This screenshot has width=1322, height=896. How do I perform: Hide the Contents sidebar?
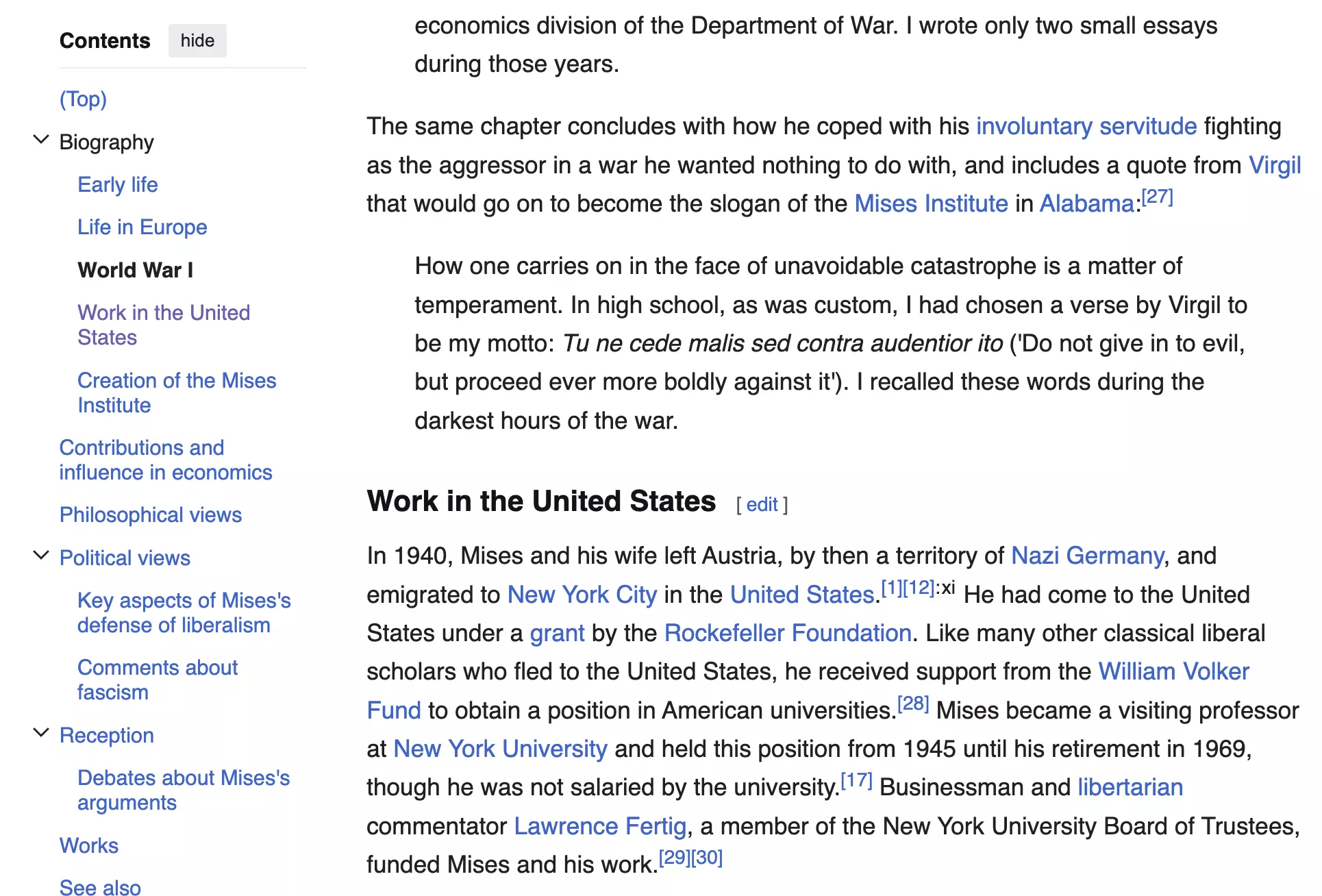pyautogui.click(x=197, y=41)
